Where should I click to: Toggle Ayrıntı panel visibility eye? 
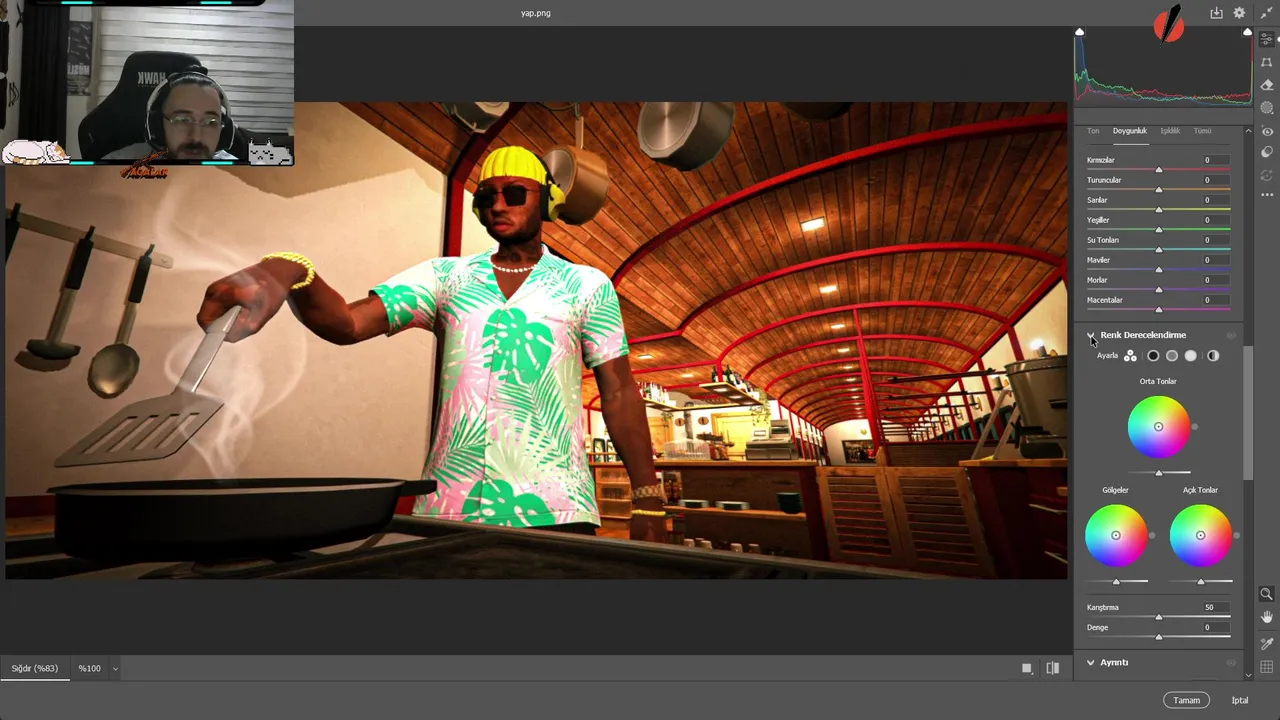1232,662
